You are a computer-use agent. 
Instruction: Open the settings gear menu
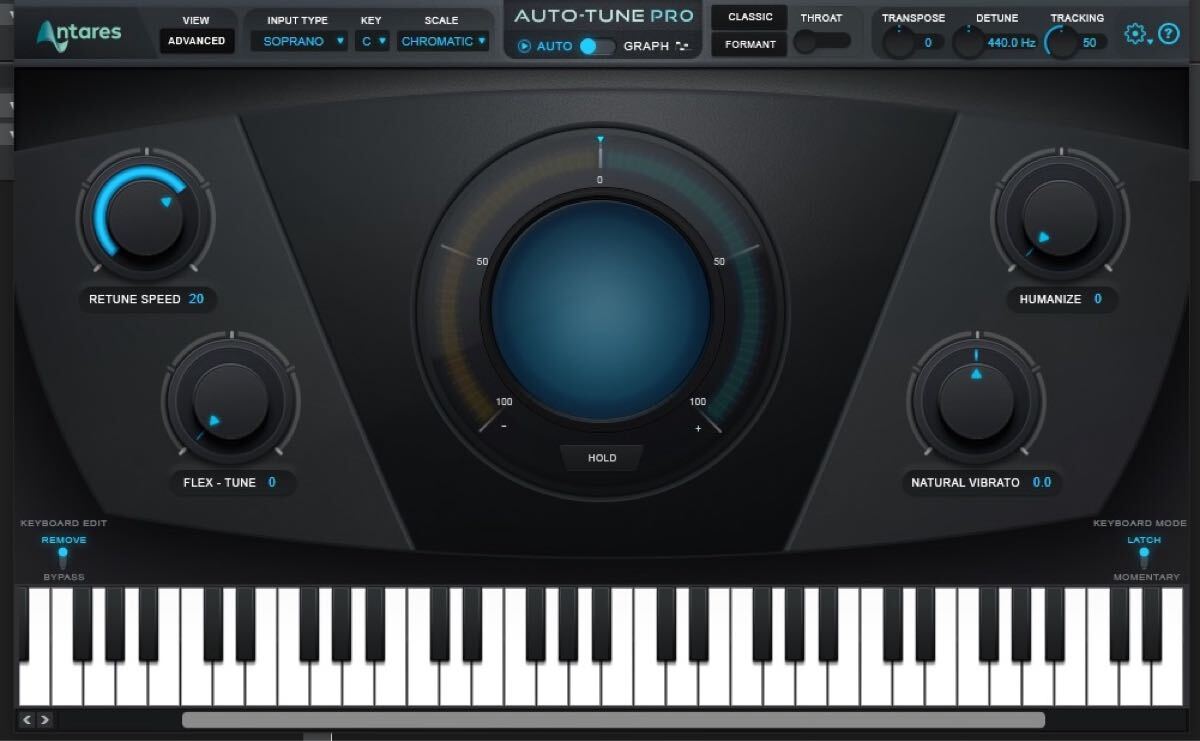coord(1135,33)
